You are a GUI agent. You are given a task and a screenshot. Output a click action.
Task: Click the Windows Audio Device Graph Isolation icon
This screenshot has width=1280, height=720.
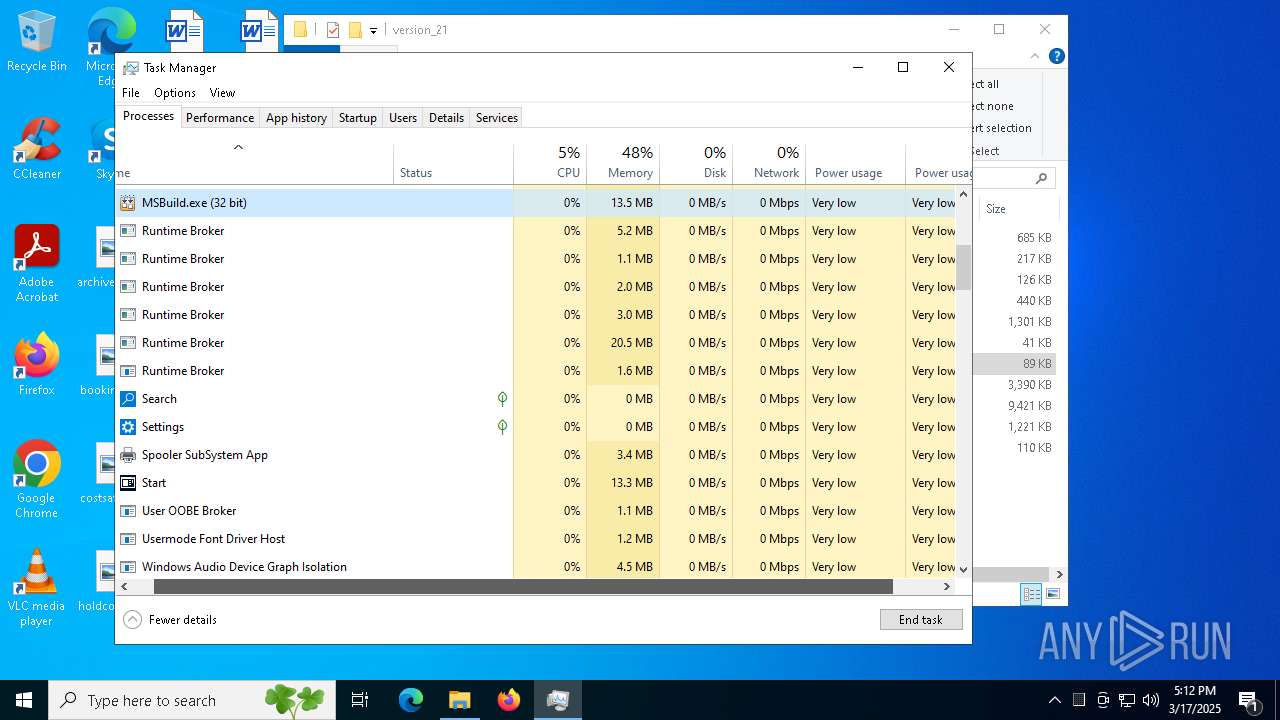pyautogui.click(x=128, y=567)
